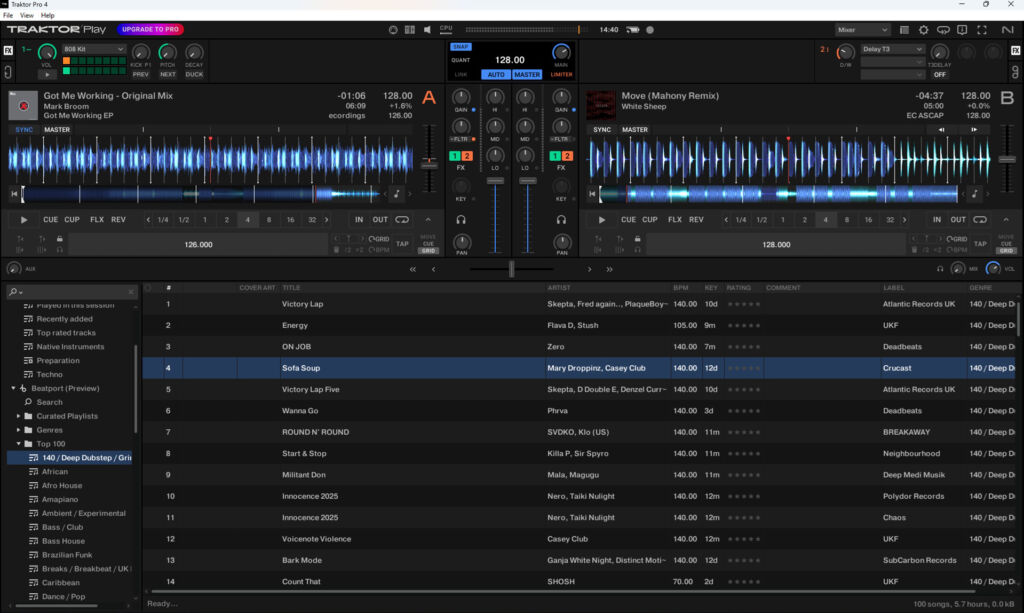1024x613 pixels.
Task: Enable headphone cue on Deck B channel
Action: [561, 219]
